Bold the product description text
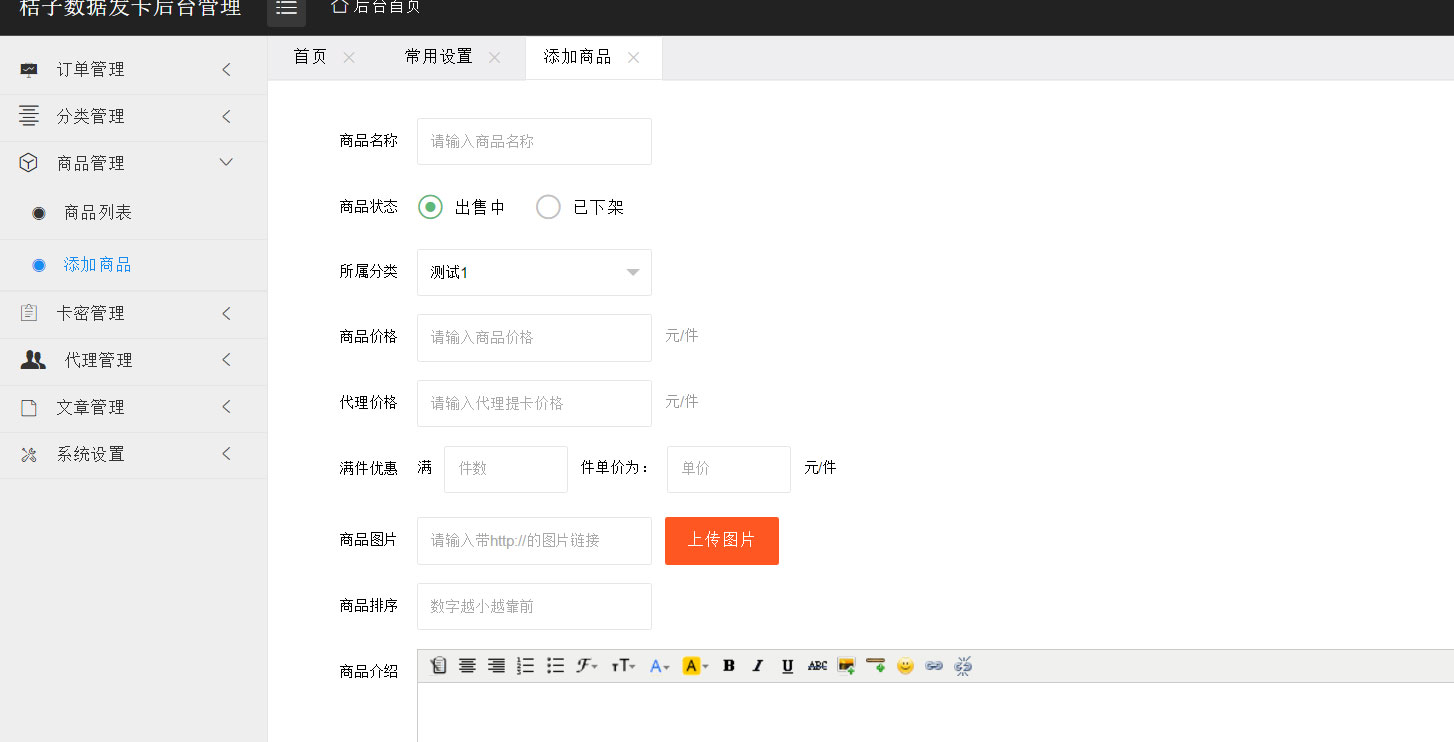Image resolution: width=1454 pixels, height=742 pixels. point(729,665)
